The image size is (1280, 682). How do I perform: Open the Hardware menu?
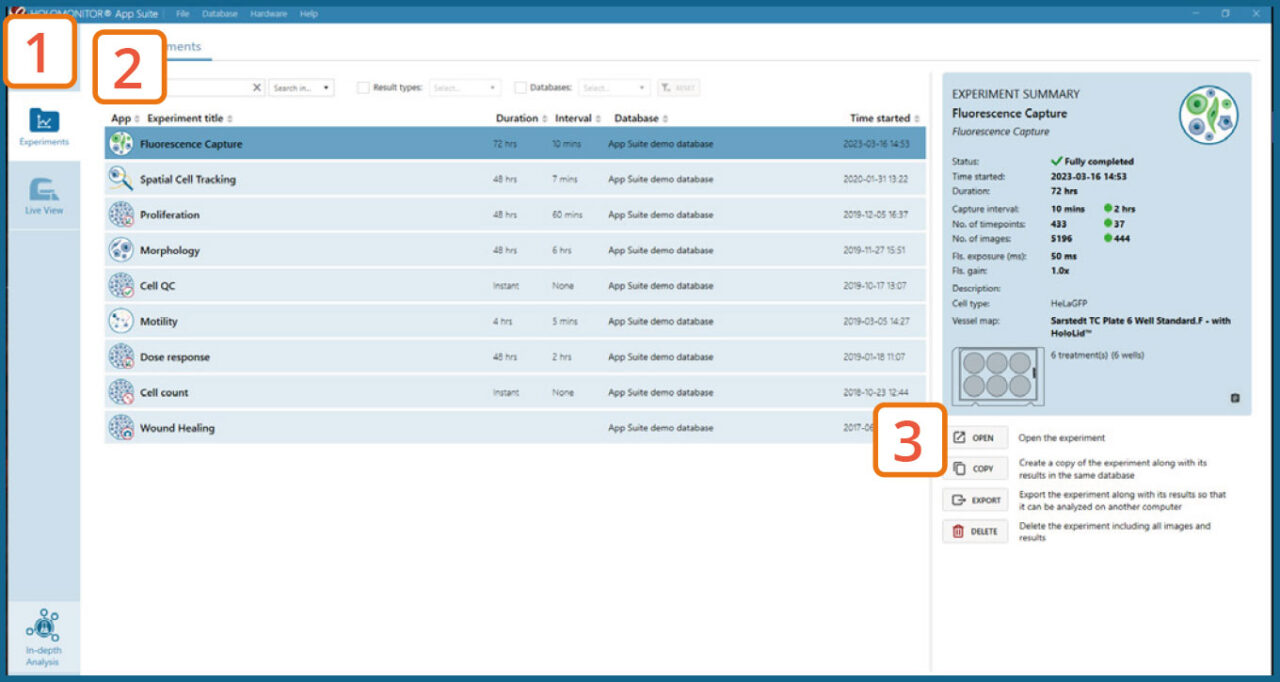click(x=268, y=14)
